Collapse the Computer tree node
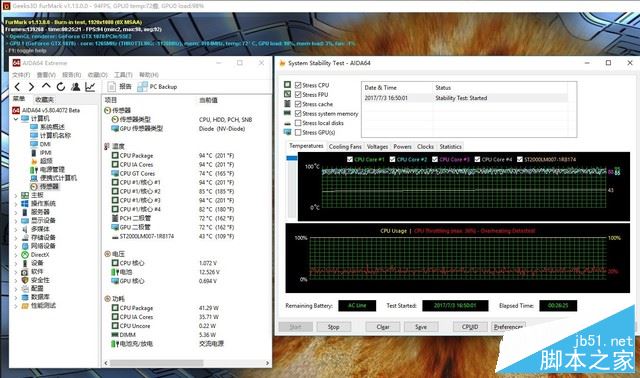This screenshot has height=378, width=640. tap(16, 119)
